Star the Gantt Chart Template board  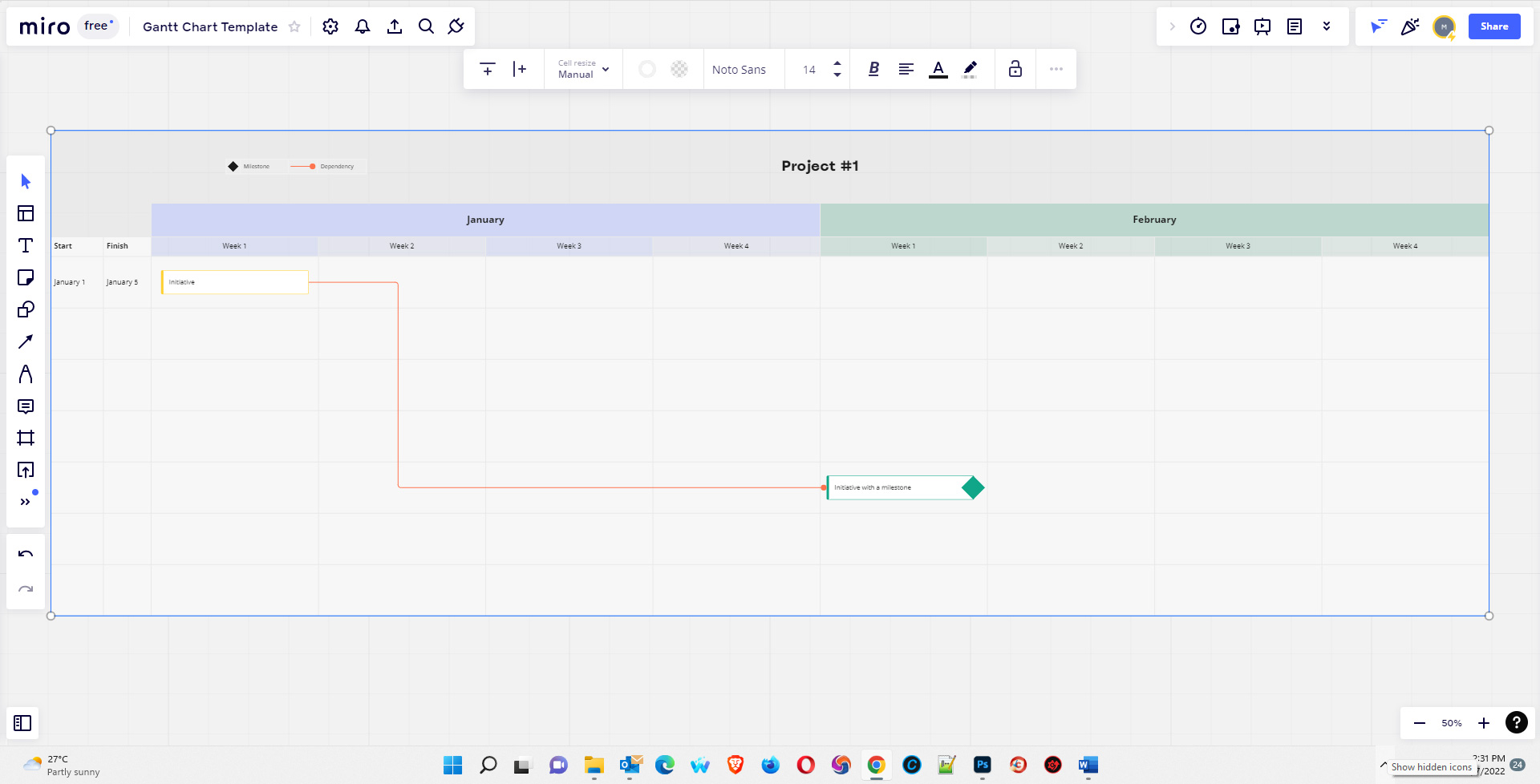294,26
